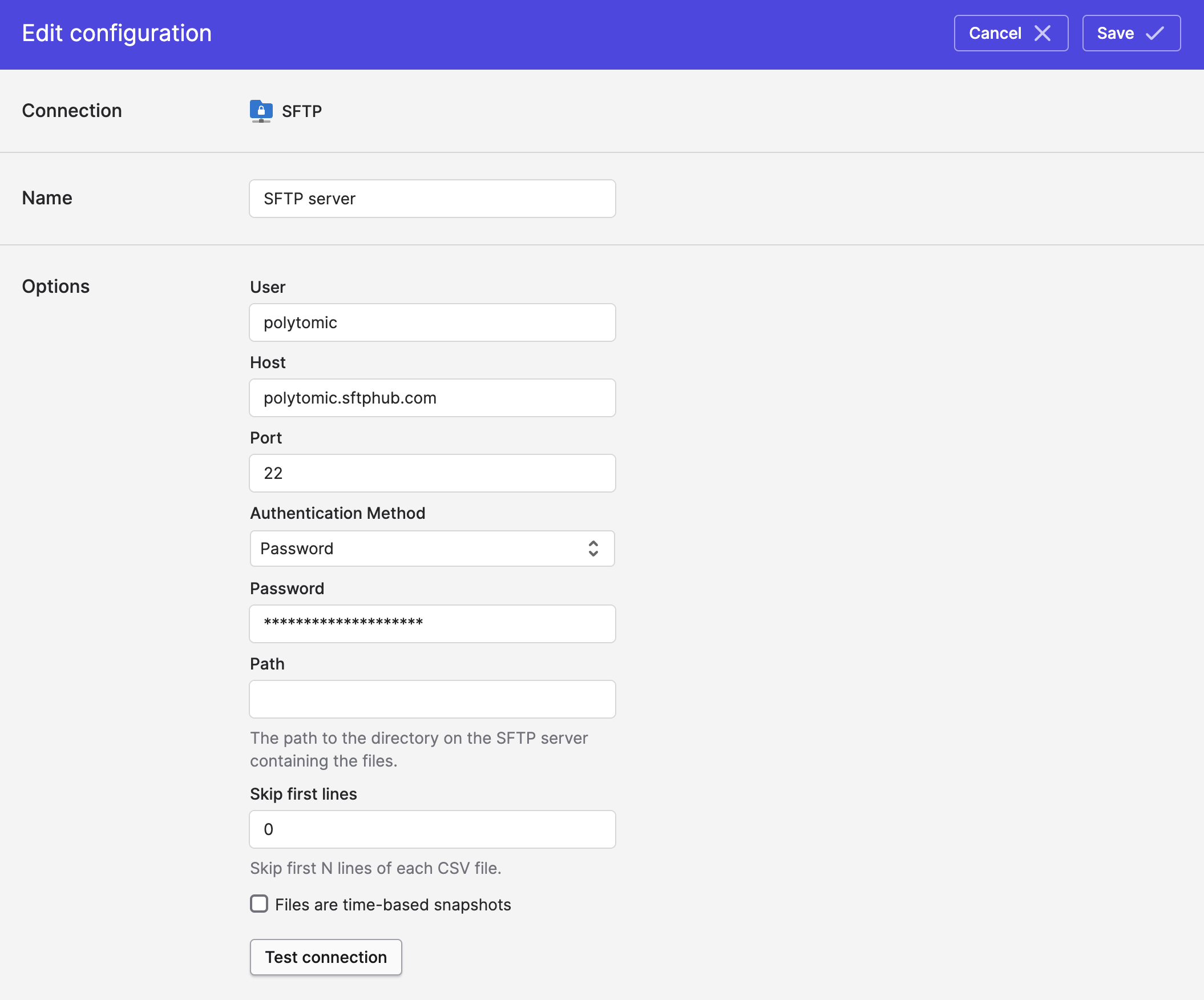Click the Path field label
The height and width of the screenshot is (1000, 1204).
267,664
